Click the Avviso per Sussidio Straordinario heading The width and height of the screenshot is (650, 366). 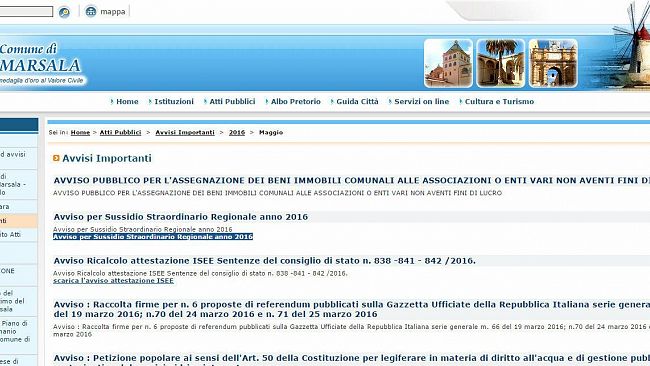tap(181, 217)
